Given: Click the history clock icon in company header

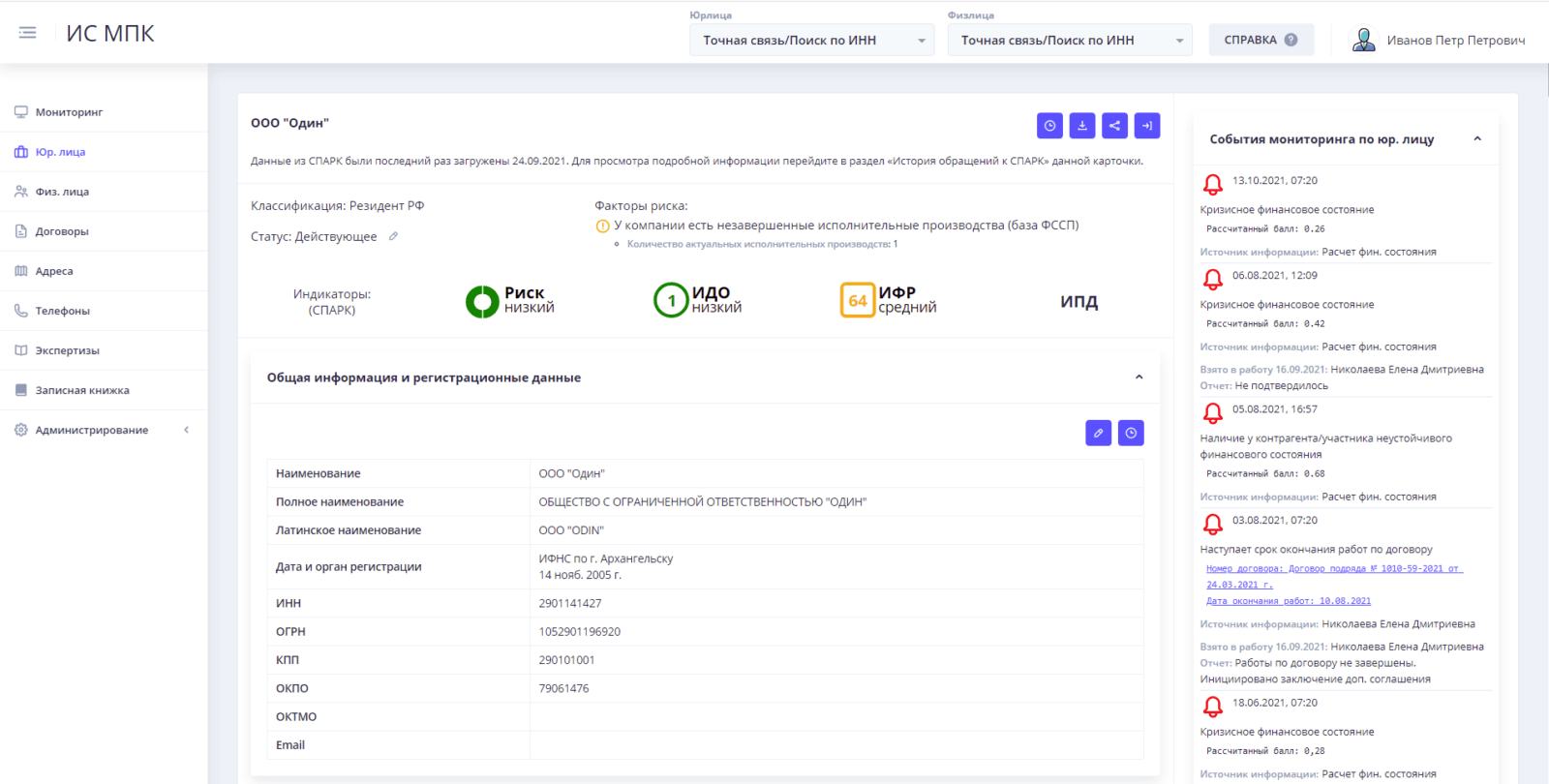Looking at the screenshot, I should click(x=1049, y=126).
